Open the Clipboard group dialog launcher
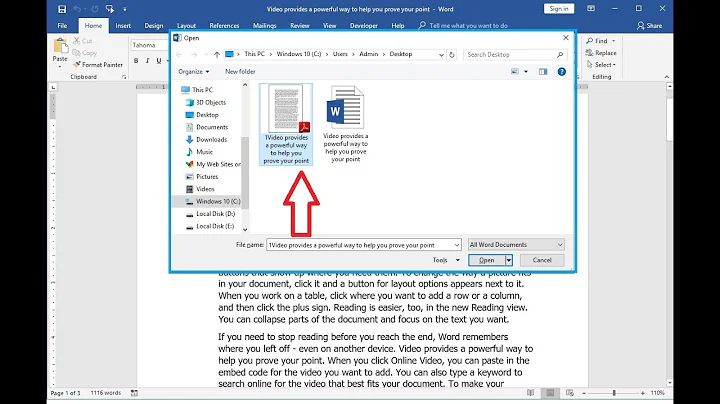Screen dimensions: 720x404 coord(124,77)
